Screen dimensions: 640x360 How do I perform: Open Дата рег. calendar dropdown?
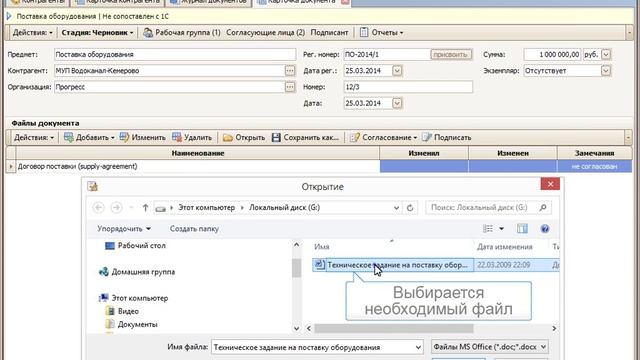point(397,71)
